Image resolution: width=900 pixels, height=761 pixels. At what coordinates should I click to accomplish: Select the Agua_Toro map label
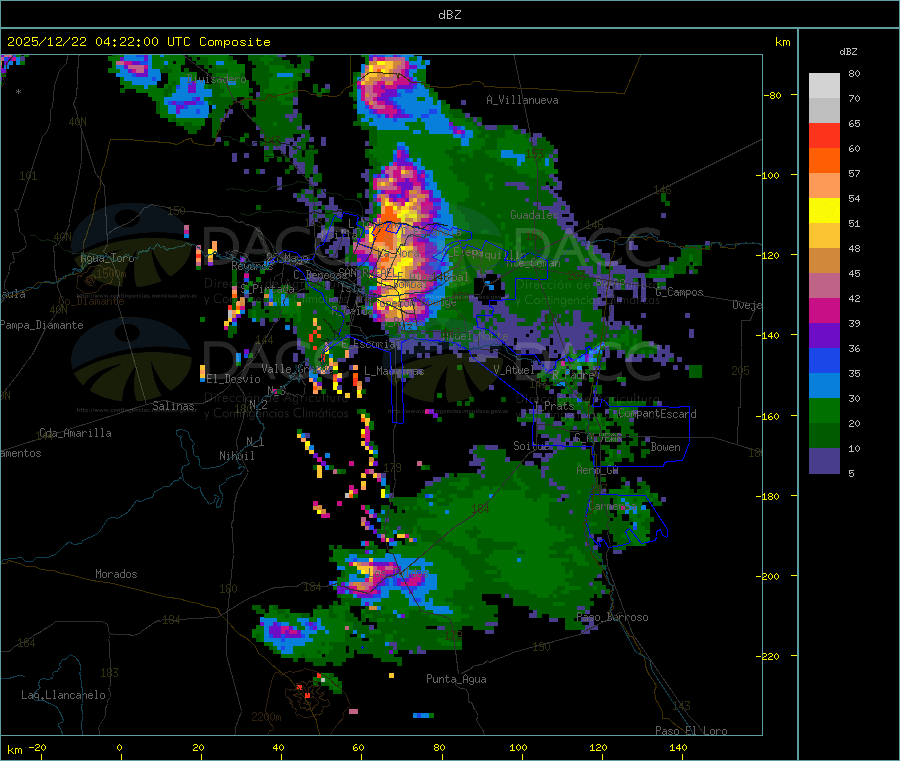tap(107, 258)
